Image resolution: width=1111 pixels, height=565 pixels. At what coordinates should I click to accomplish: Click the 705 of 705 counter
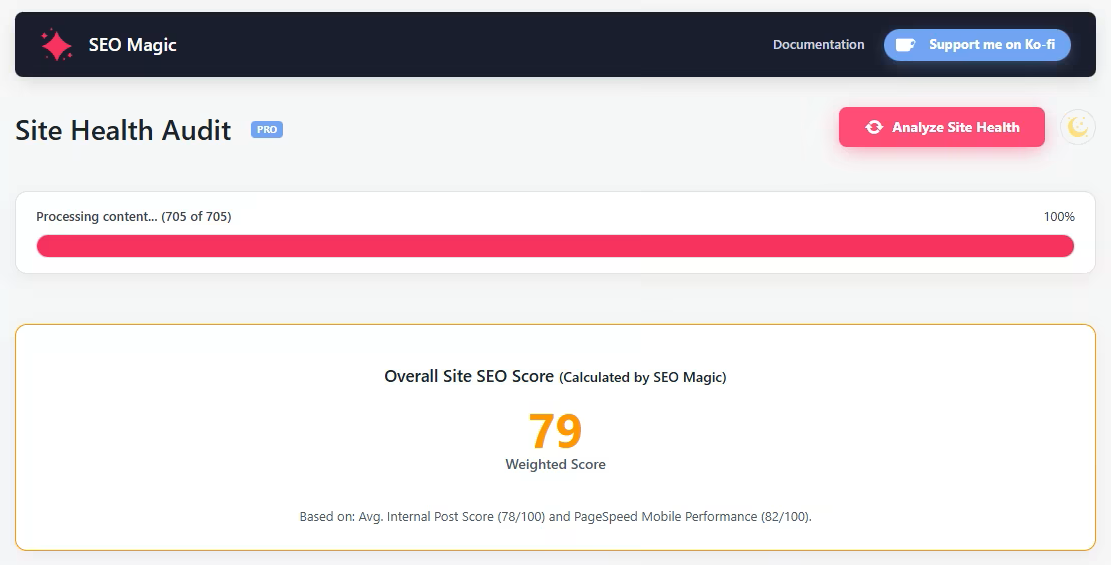[x=197, y=217]
